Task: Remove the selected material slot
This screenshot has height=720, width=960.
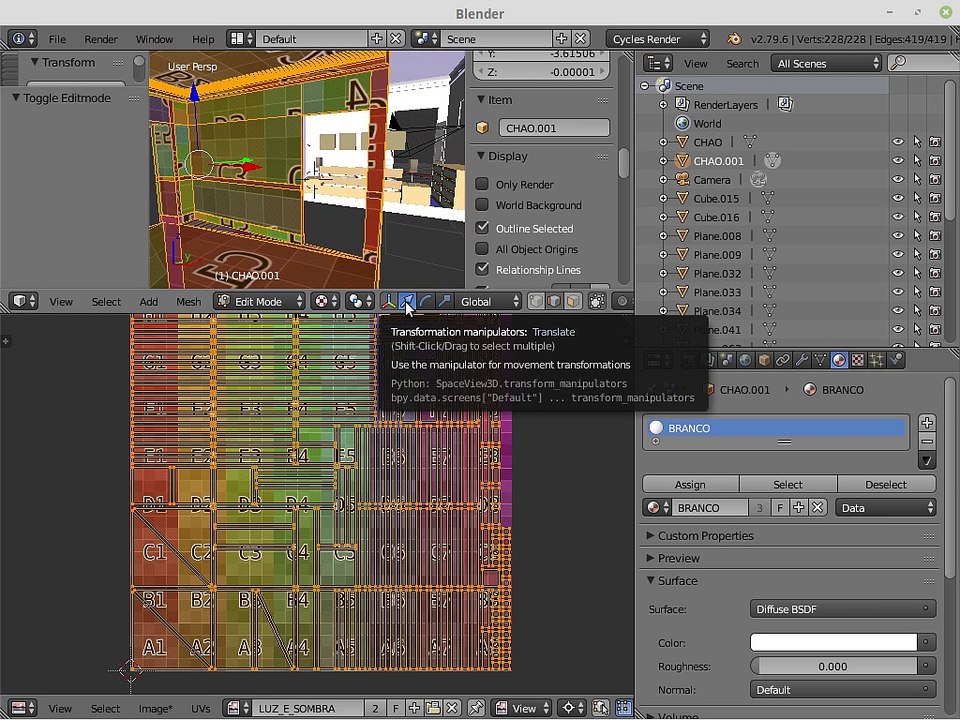Action: pos(927,441)
